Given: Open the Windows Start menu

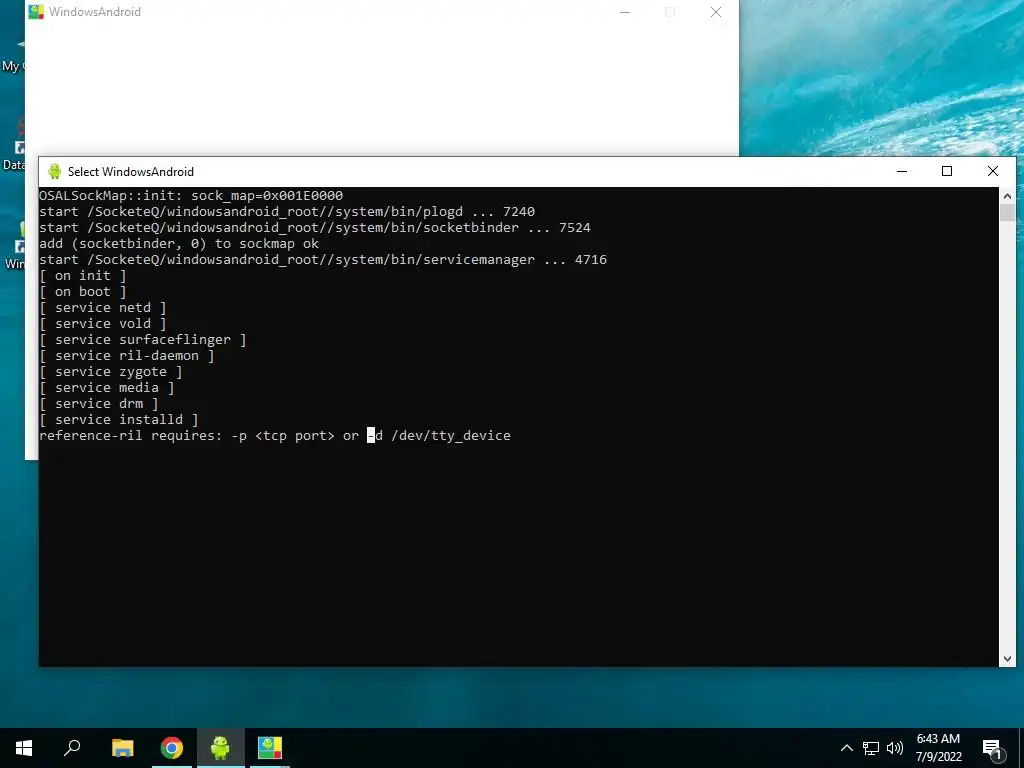Looking at the screenshot, I should (x=24, y=748).
